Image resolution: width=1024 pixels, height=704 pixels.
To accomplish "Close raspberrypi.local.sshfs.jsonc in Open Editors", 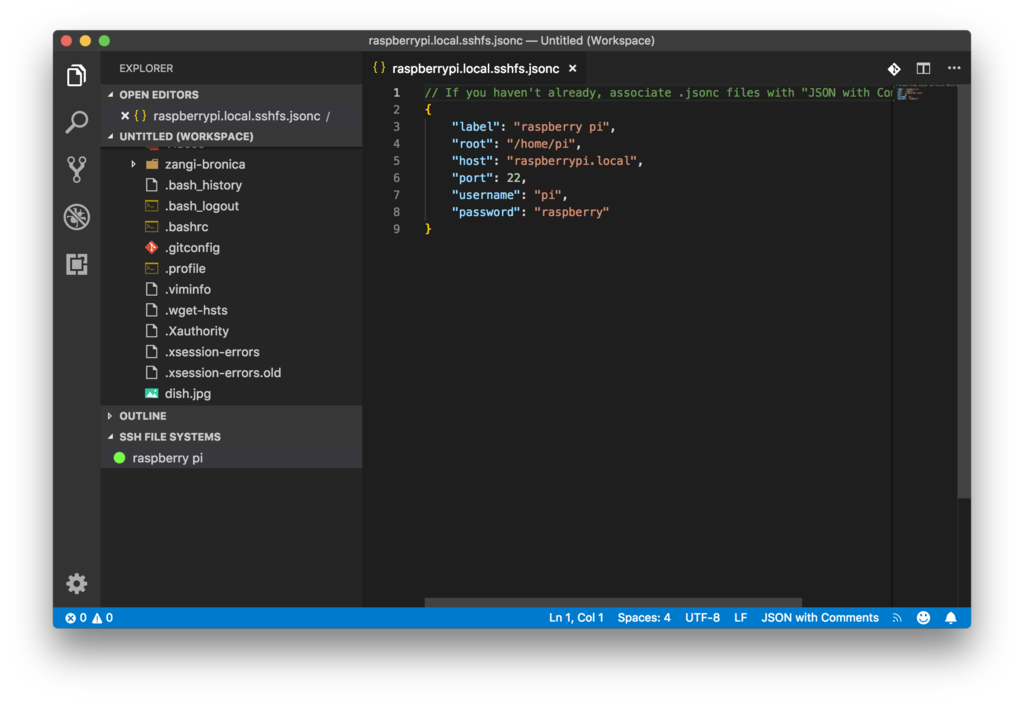I will tap(125, 116).
